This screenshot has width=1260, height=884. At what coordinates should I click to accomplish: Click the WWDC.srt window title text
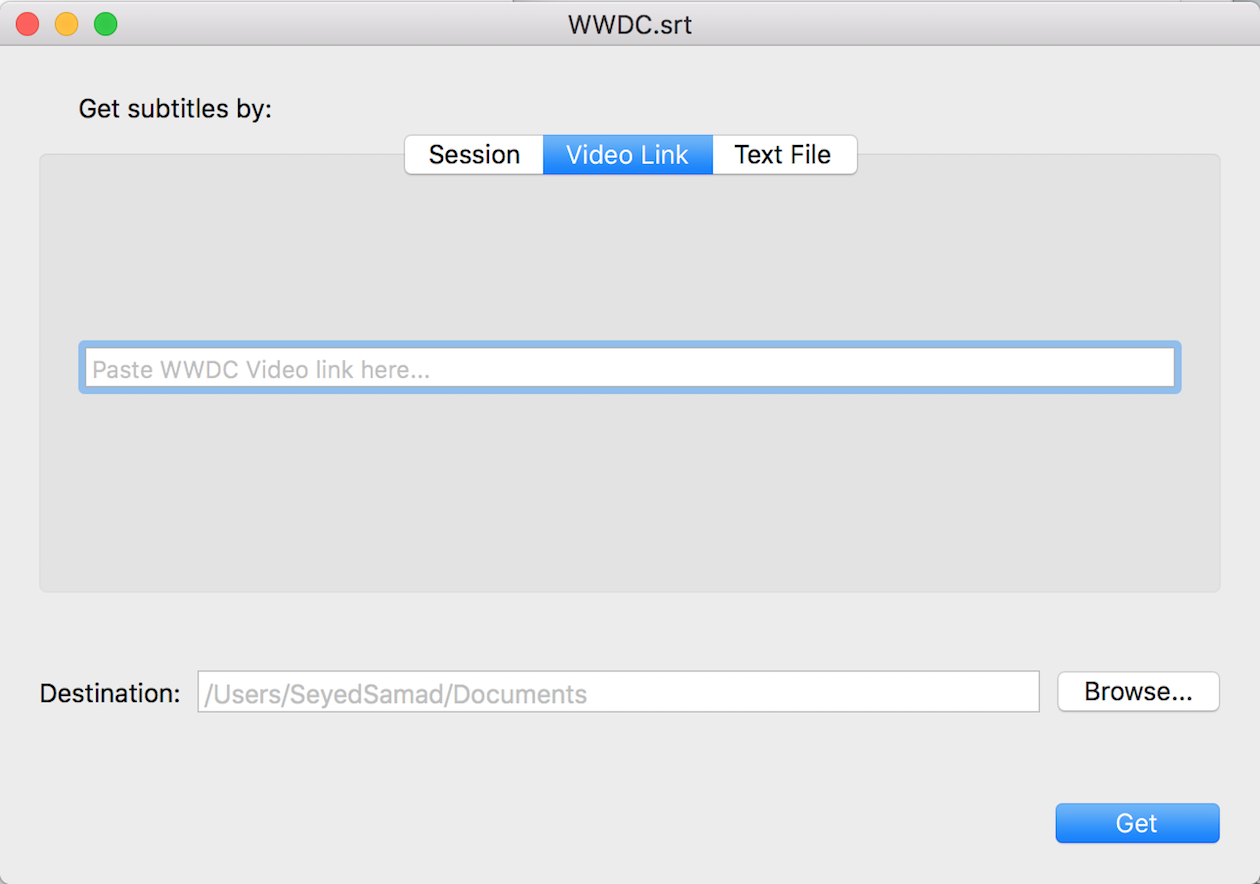point(630,24)
